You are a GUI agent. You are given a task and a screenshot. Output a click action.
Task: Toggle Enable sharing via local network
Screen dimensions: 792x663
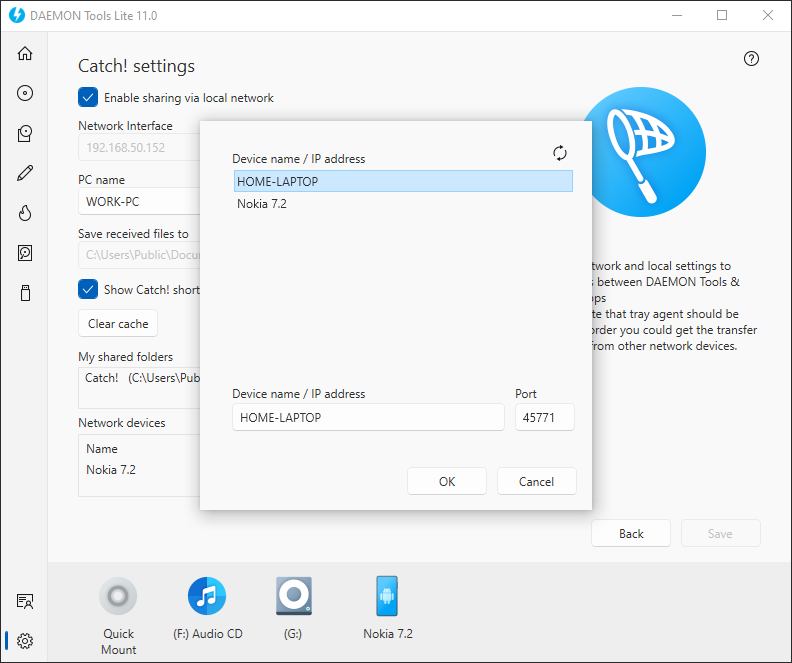[x=88, y=97]
